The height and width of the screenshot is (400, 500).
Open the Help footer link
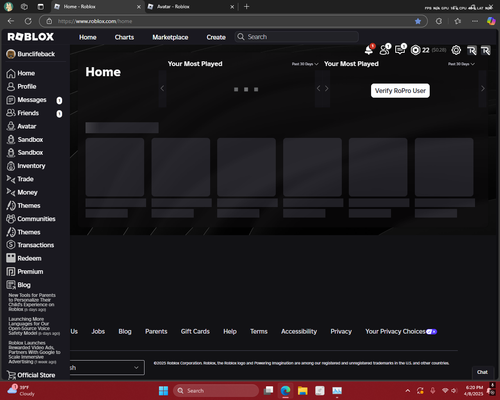point(230,332)
